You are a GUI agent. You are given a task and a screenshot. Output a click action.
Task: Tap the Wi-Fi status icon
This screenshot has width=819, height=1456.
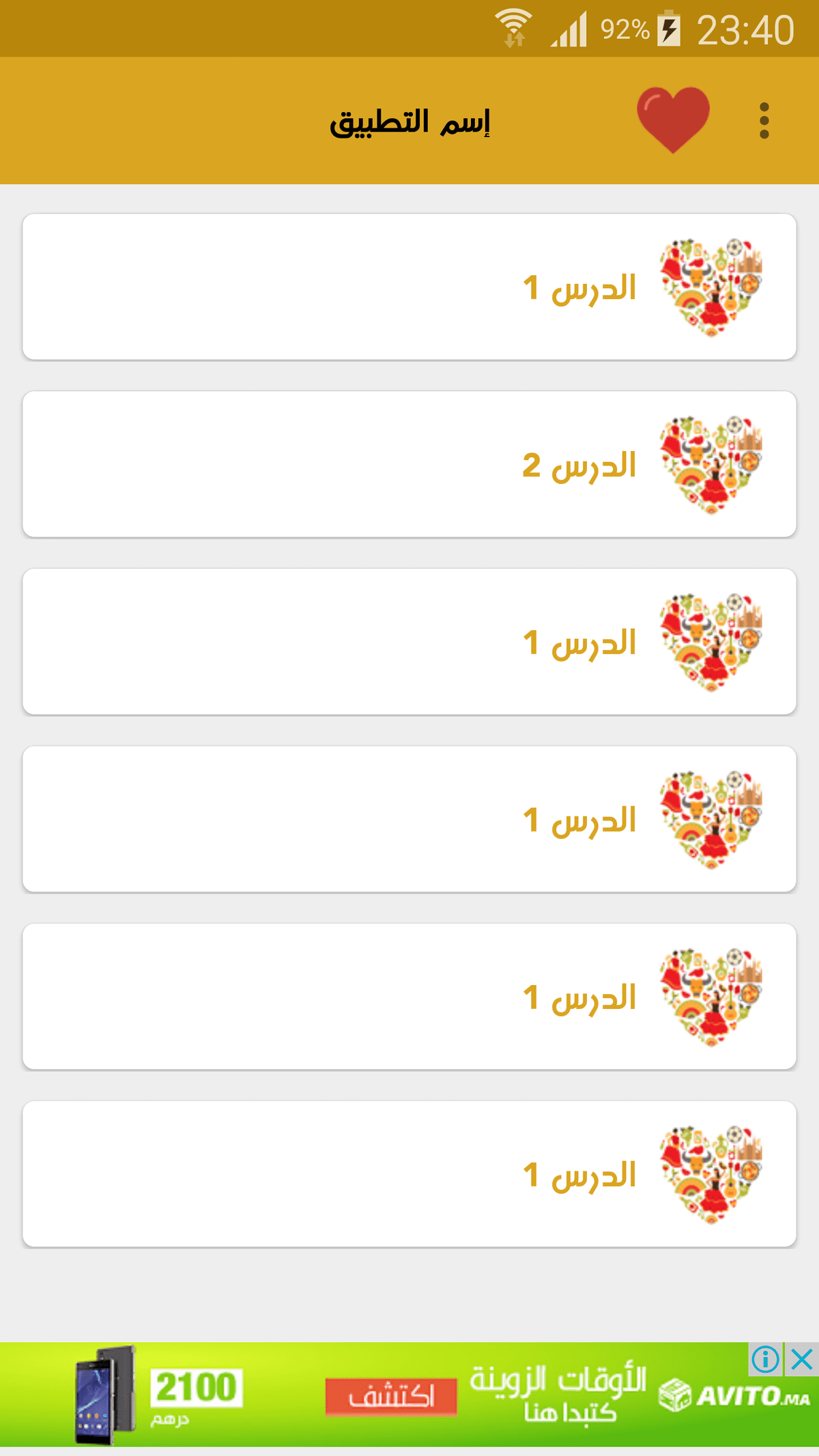(513, 28)
